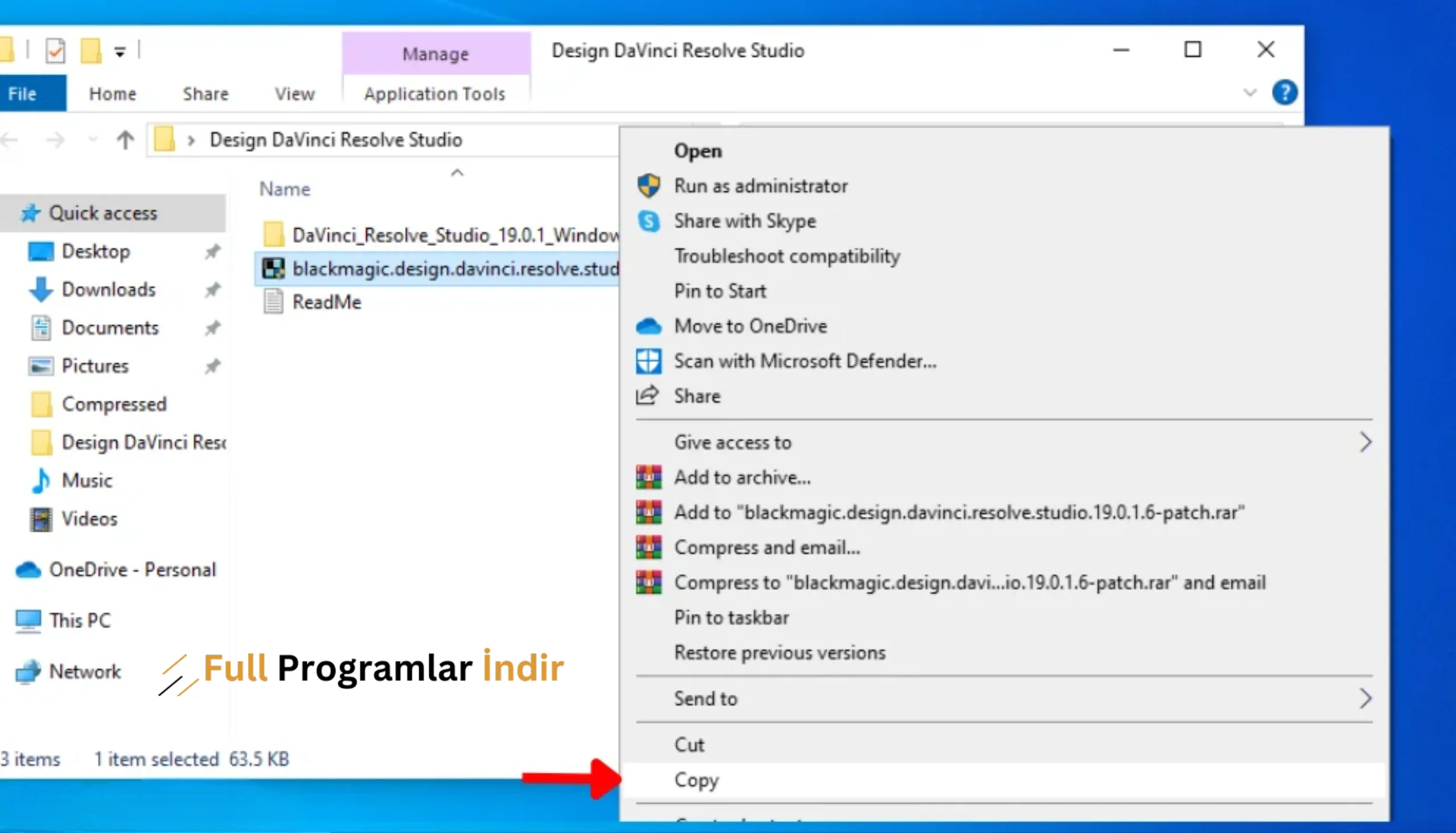Image resolution: width=1456 pixels, height=833 pixels.
Task: Go forward with the Forward arrow
Action: click(56, 140)
